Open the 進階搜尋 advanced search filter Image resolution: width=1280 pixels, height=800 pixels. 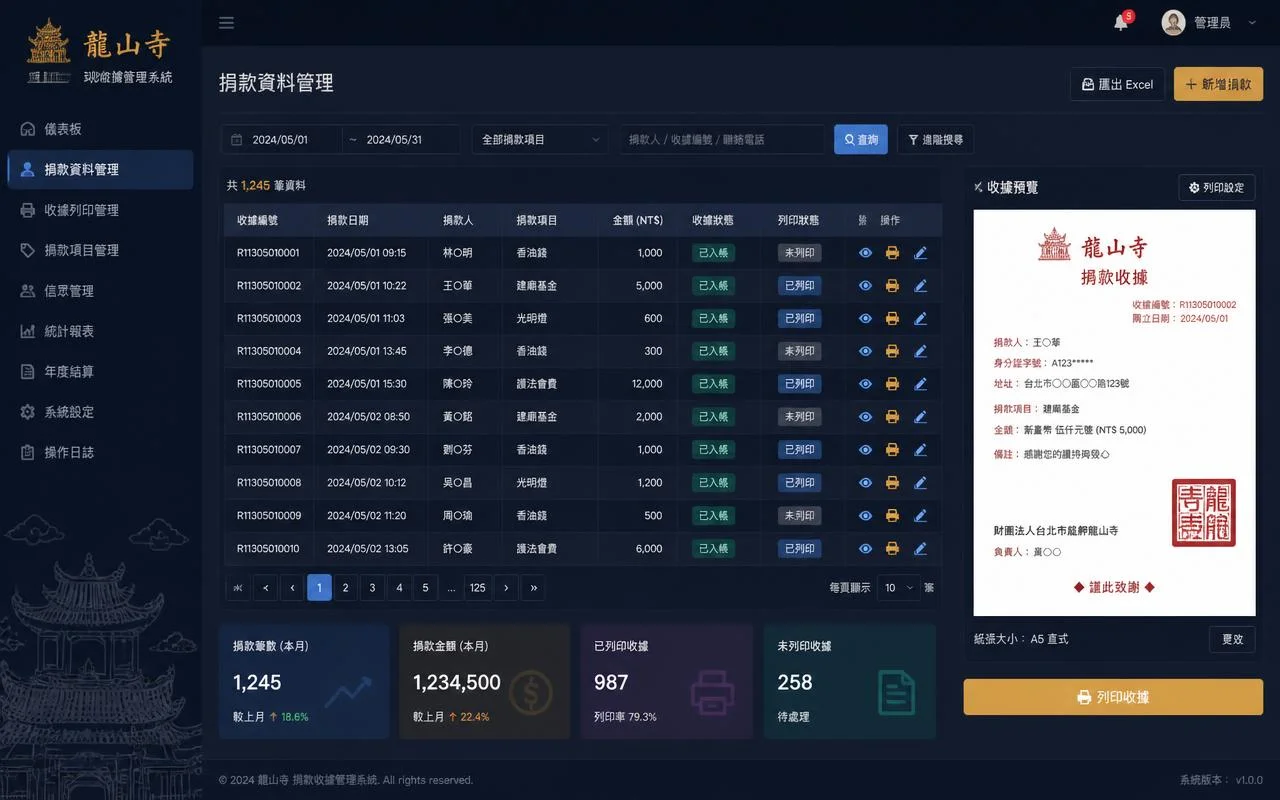click(935, 140)
